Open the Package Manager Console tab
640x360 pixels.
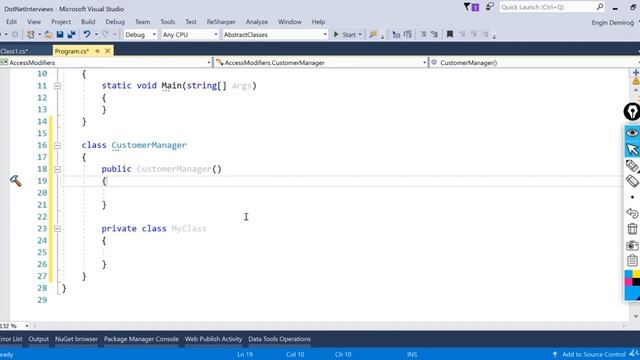click(x=141, y=339)
